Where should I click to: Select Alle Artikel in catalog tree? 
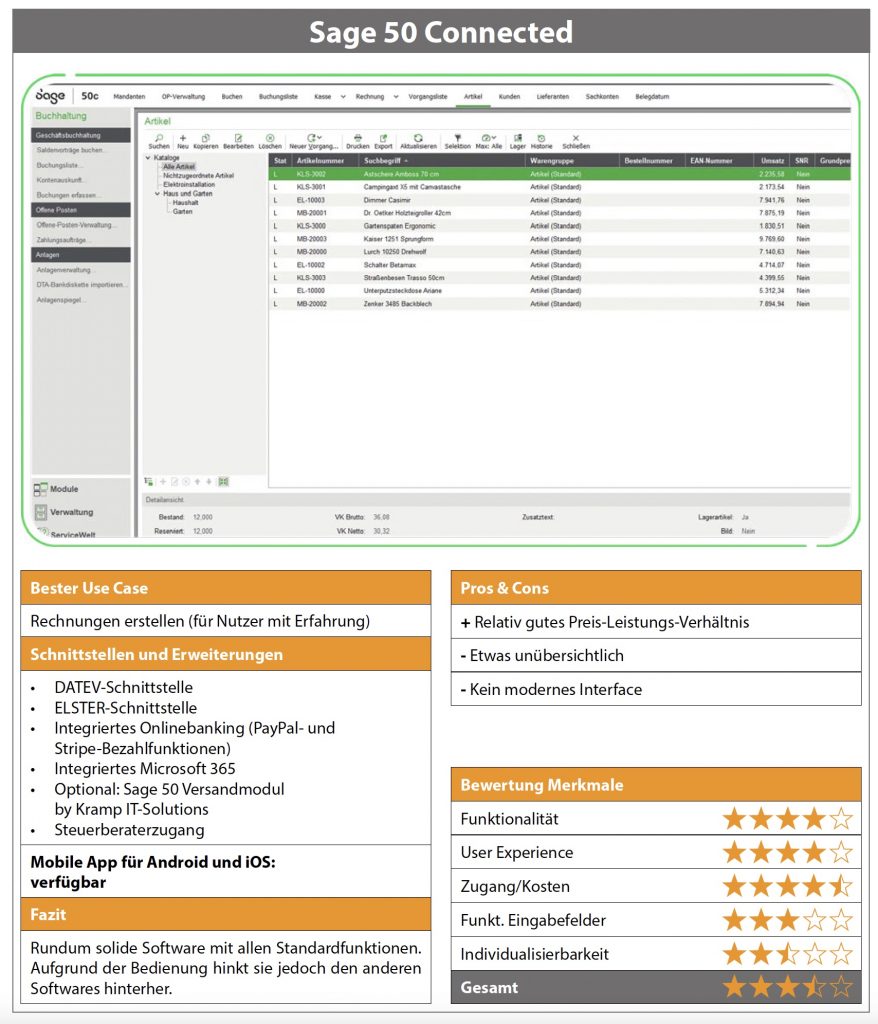179,167
